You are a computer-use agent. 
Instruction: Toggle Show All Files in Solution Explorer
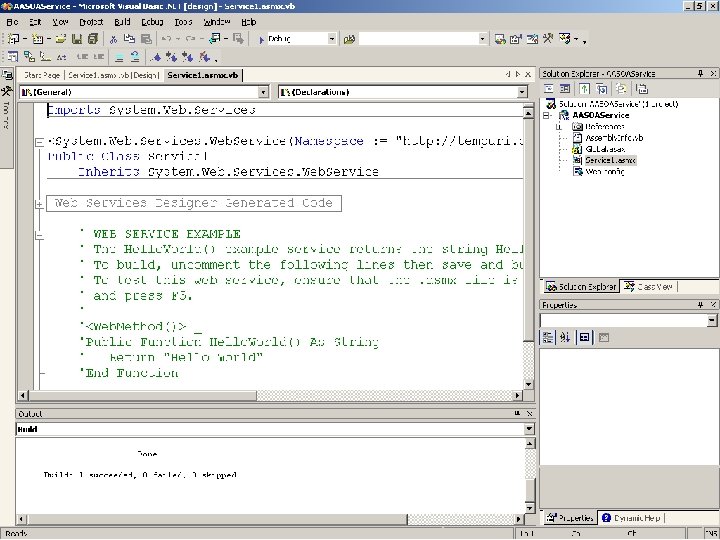[x=621, y=88]
